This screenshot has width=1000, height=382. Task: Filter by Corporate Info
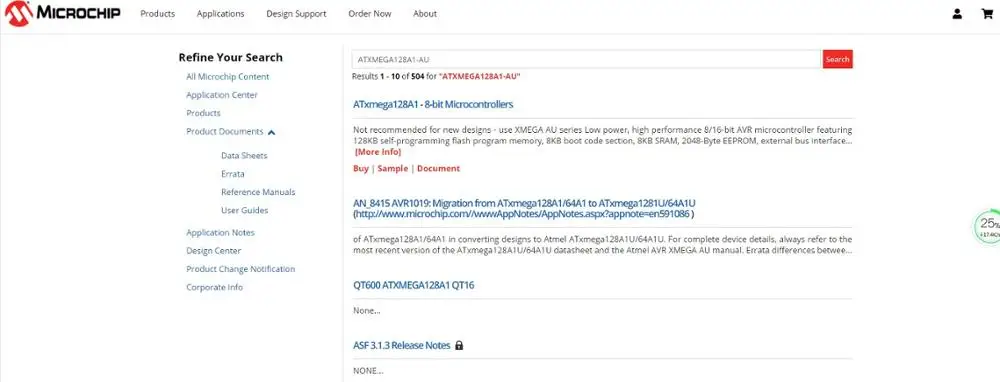pos(214,287)
